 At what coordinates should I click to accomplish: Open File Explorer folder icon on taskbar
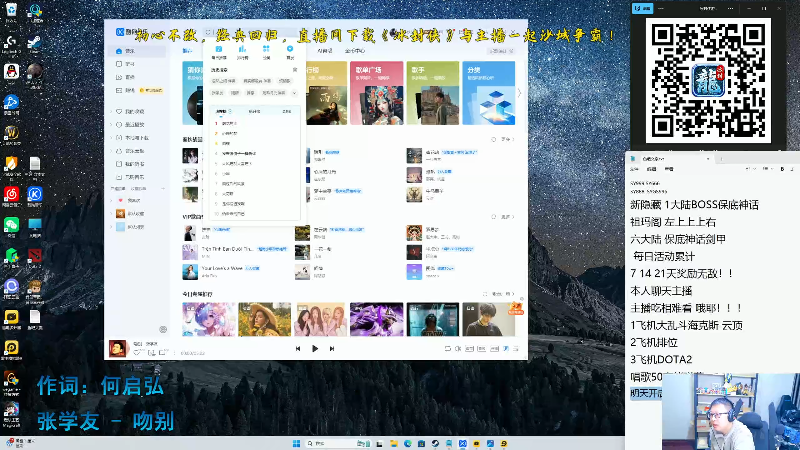pyautogui.click(x=394, y=443)
